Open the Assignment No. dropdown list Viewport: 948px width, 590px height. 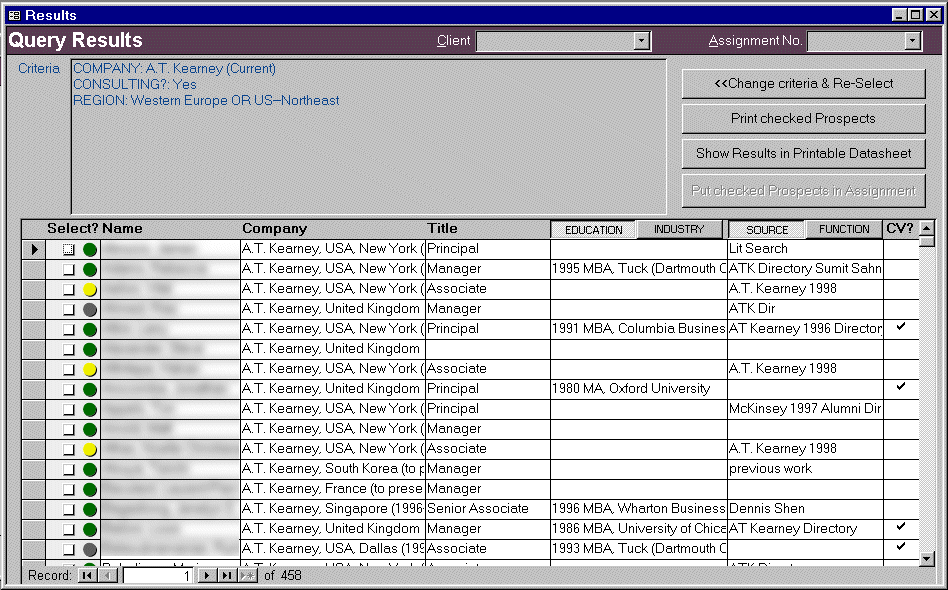[912, 41]
